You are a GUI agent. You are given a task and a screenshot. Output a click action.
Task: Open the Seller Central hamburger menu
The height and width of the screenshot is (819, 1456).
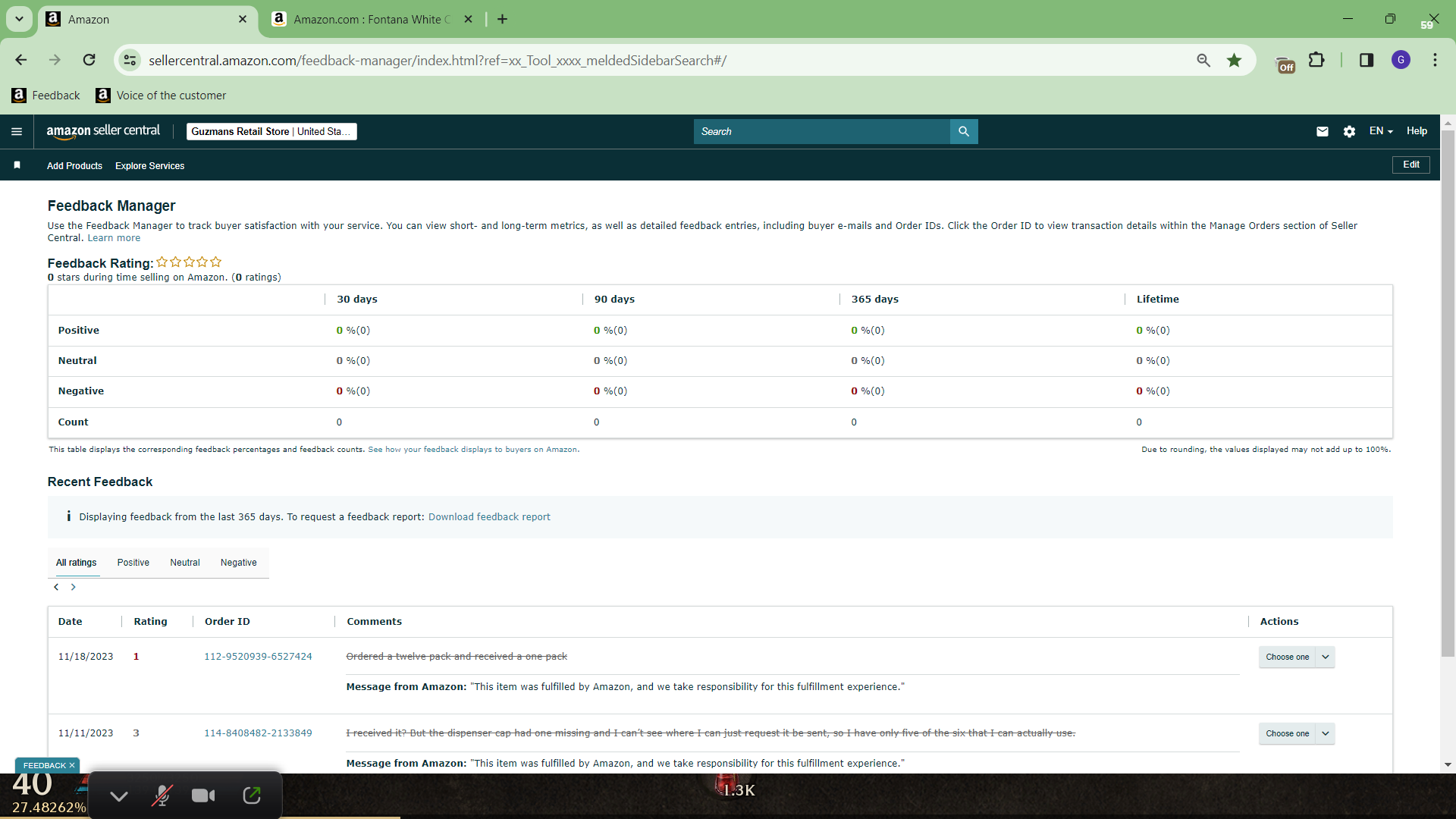(x=17, y=132)
